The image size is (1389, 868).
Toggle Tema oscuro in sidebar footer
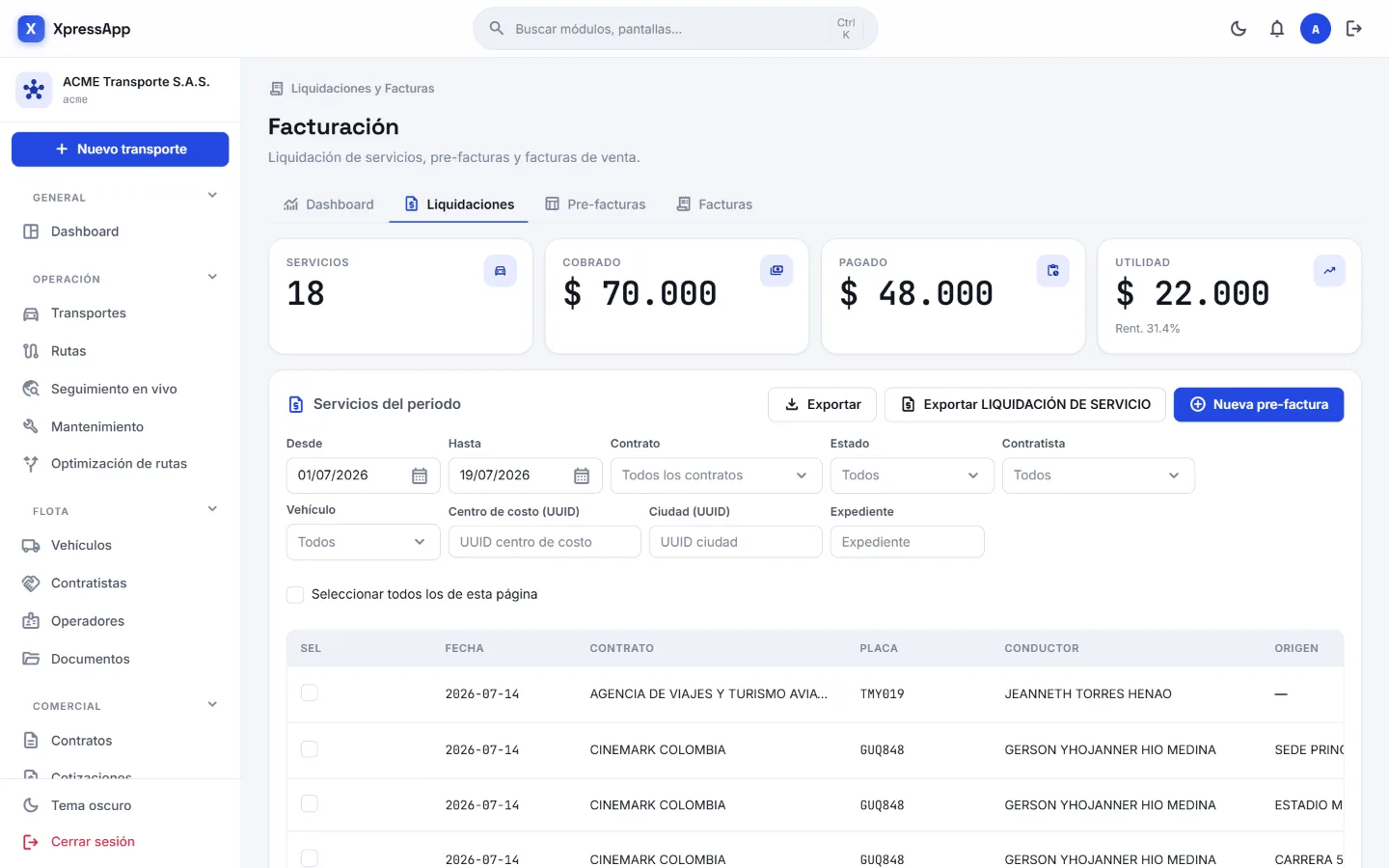click(121, 805)
